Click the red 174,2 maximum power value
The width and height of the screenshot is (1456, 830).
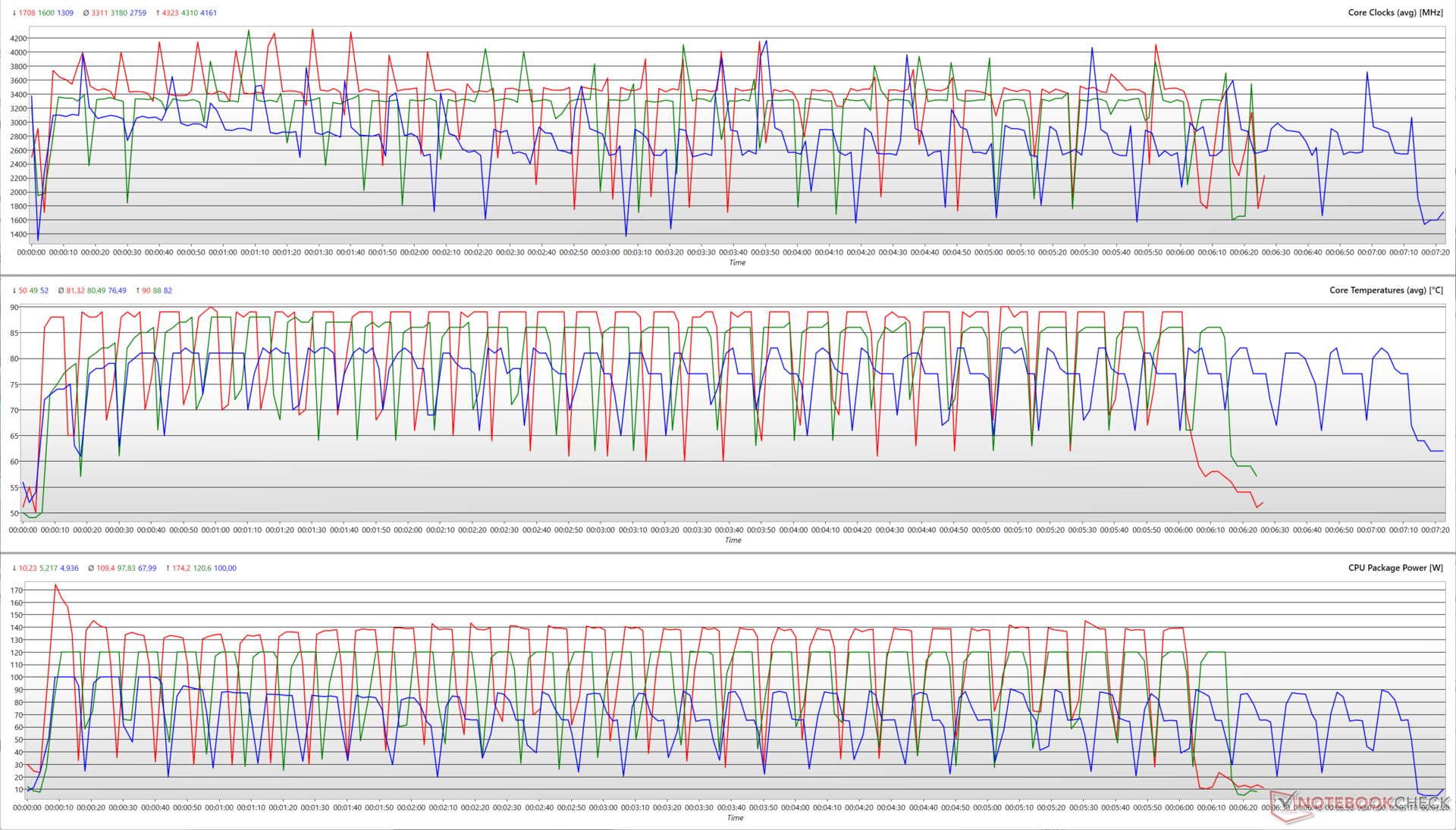click(181, 568)
